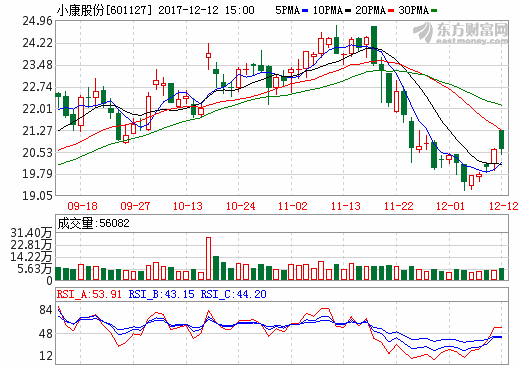The width and height of the screenshot is (520, 365).
Task: Click the 84 RSI axis label
Action: click(x=46, y=310)
